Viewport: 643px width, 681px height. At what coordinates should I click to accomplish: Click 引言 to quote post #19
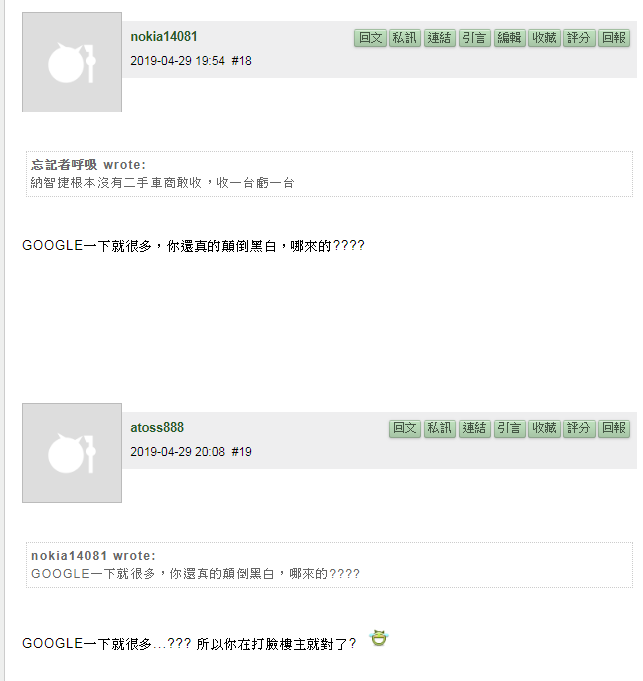click(509, 429)
